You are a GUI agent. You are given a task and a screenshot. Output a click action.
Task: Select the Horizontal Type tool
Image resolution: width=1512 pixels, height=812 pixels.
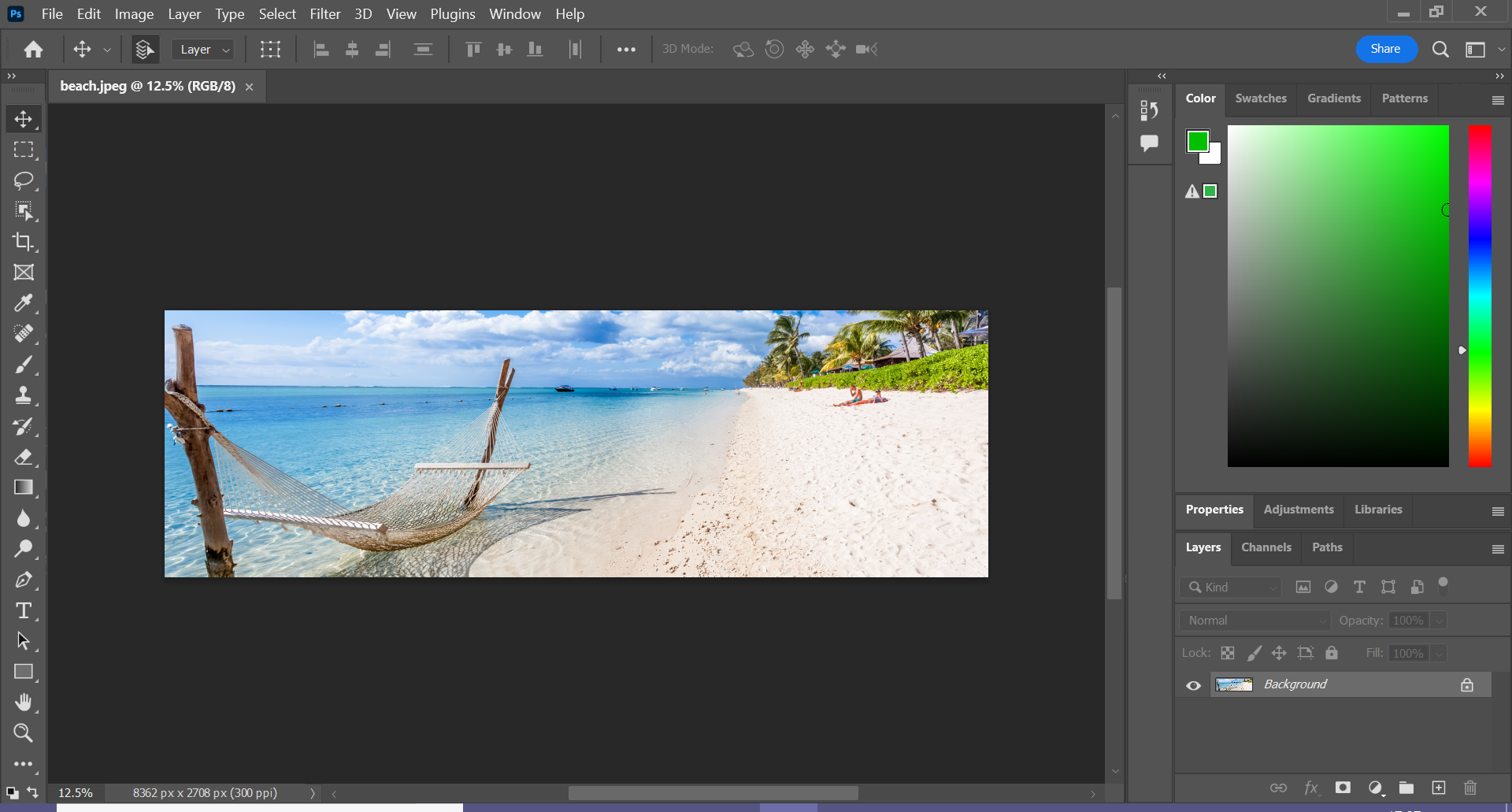pyautogui.click(x=24, y=610)
